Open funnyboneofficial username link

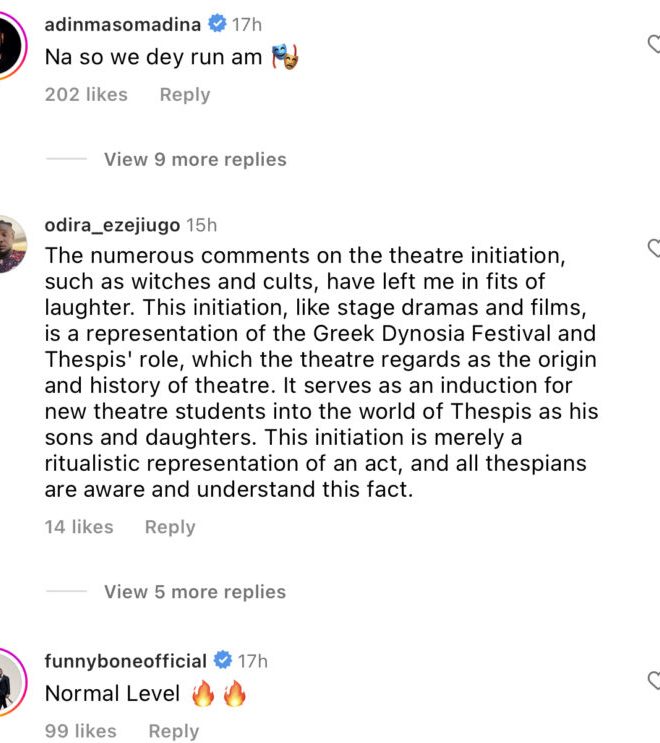[x=126, y=661]
